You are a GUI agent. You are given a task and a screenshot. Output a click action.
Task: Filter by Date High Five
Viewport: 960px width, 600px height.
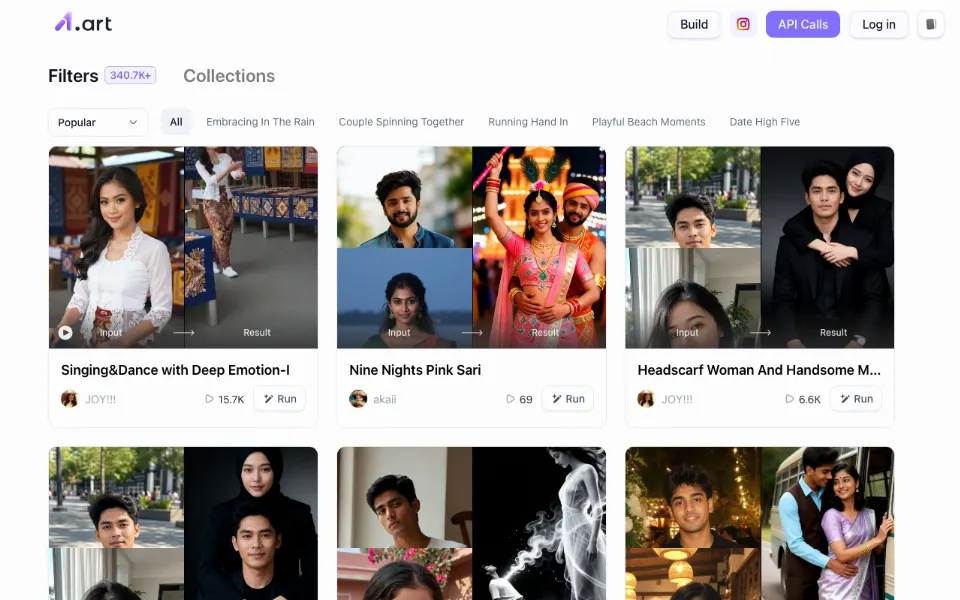click(765, 122)
